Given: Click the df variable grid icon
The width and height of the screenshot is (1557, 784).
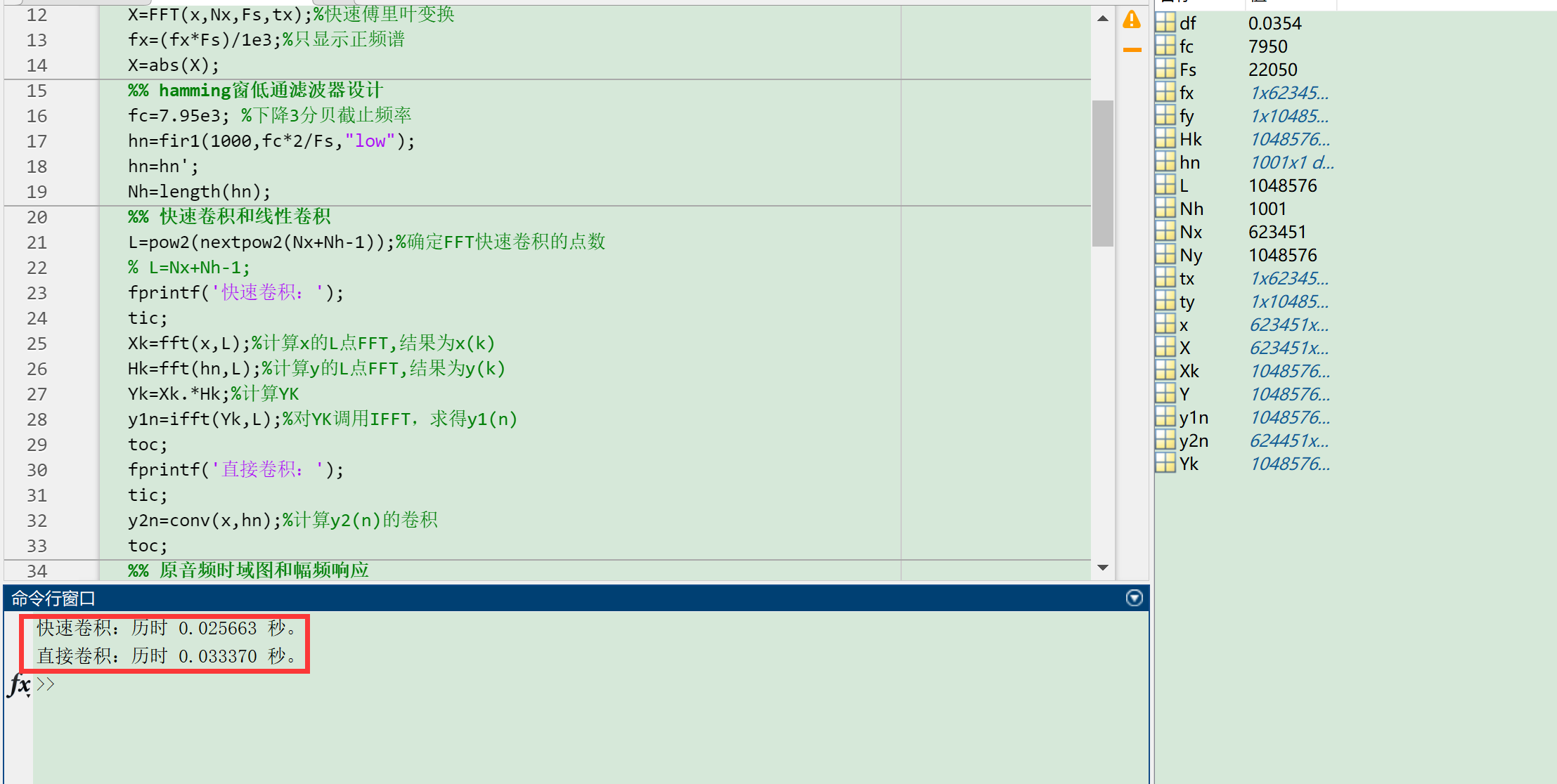Looking at the screenshot, I should pos(1165,23).
